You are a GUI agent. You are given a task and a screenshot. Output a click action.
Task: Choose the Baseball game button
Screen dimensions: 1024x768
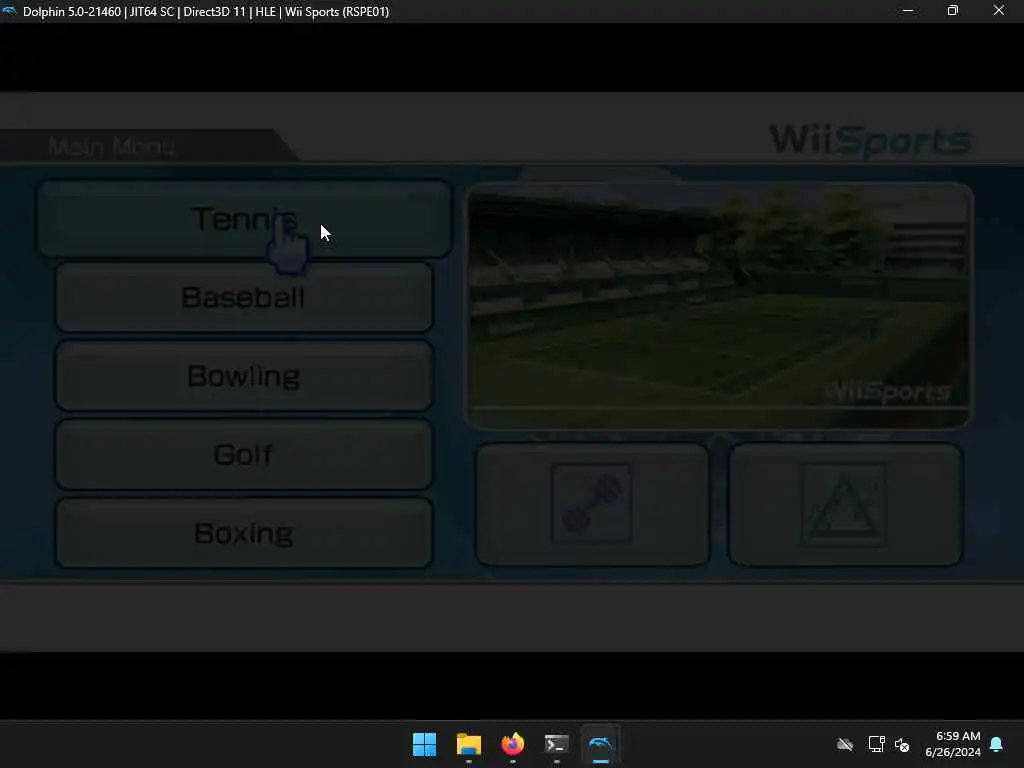coord(244,298)
